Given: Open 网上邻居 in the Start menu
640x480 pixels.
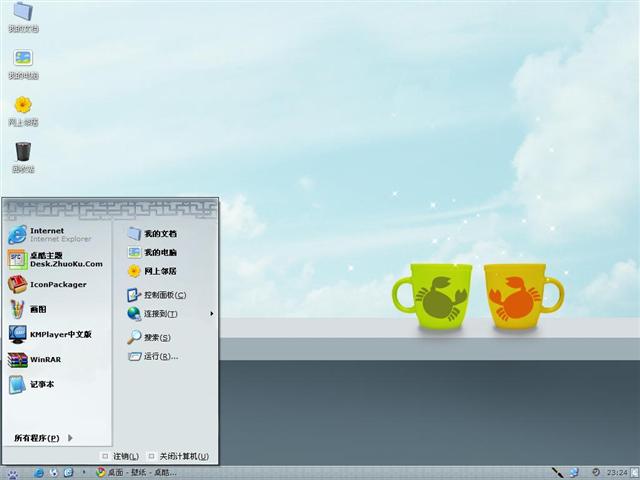Looking at the screenshot, I should click(x=152, y=271).
